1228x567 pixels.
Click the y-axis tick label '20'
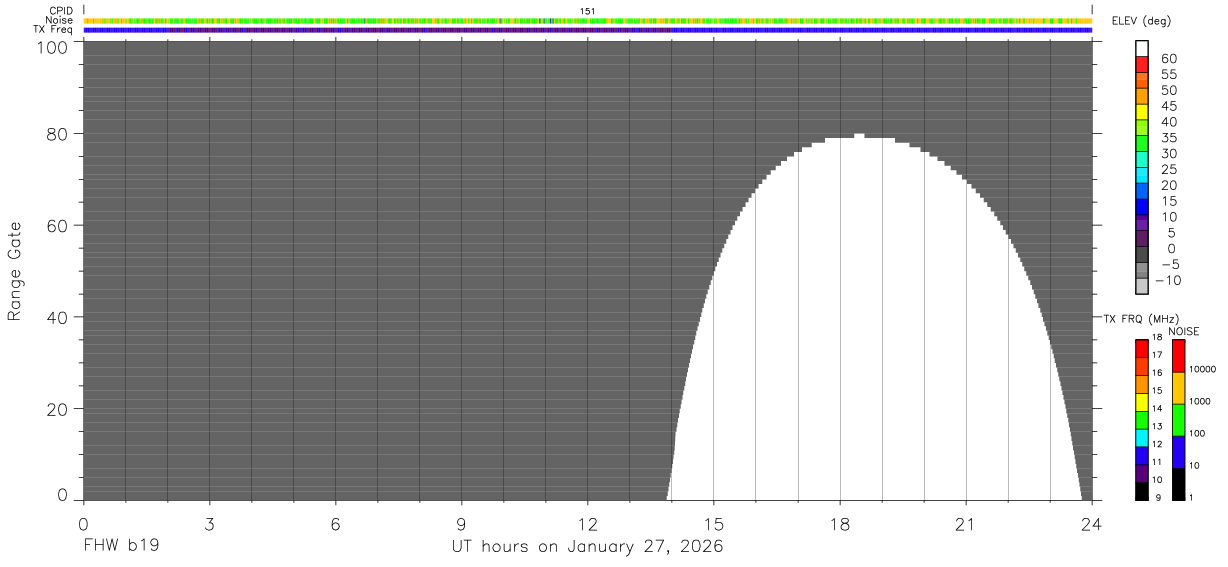[57, 409]
